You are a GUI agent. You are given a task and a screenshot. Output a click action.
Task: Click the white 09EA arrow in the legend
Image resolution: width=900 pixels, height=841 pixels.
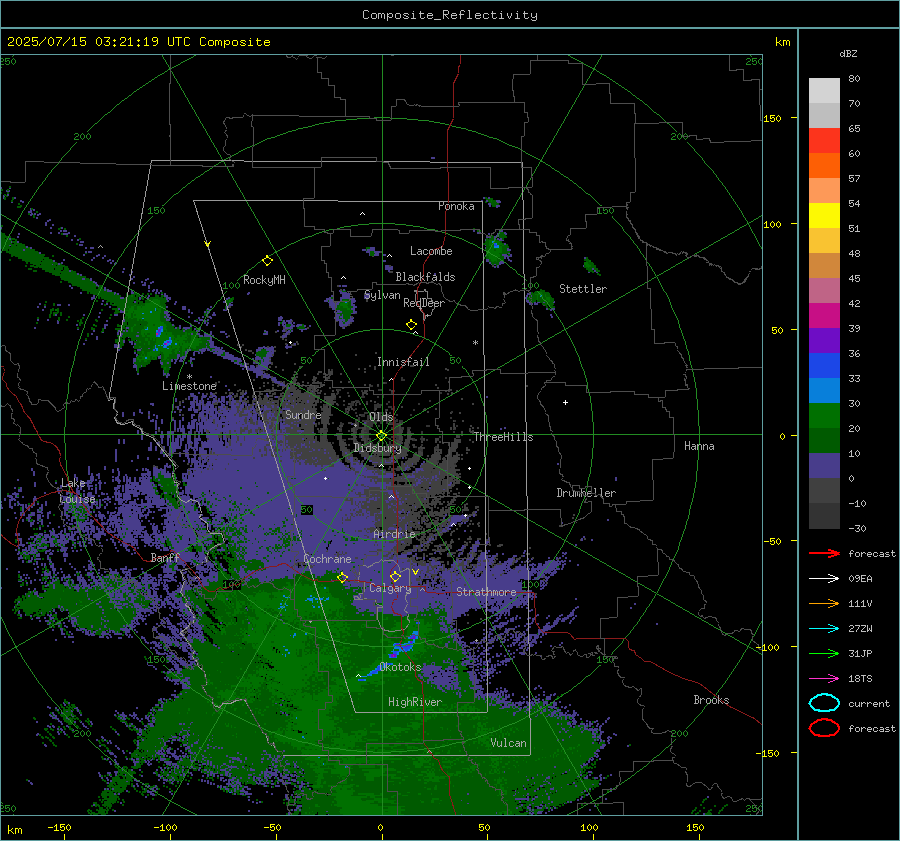point(824,579)
